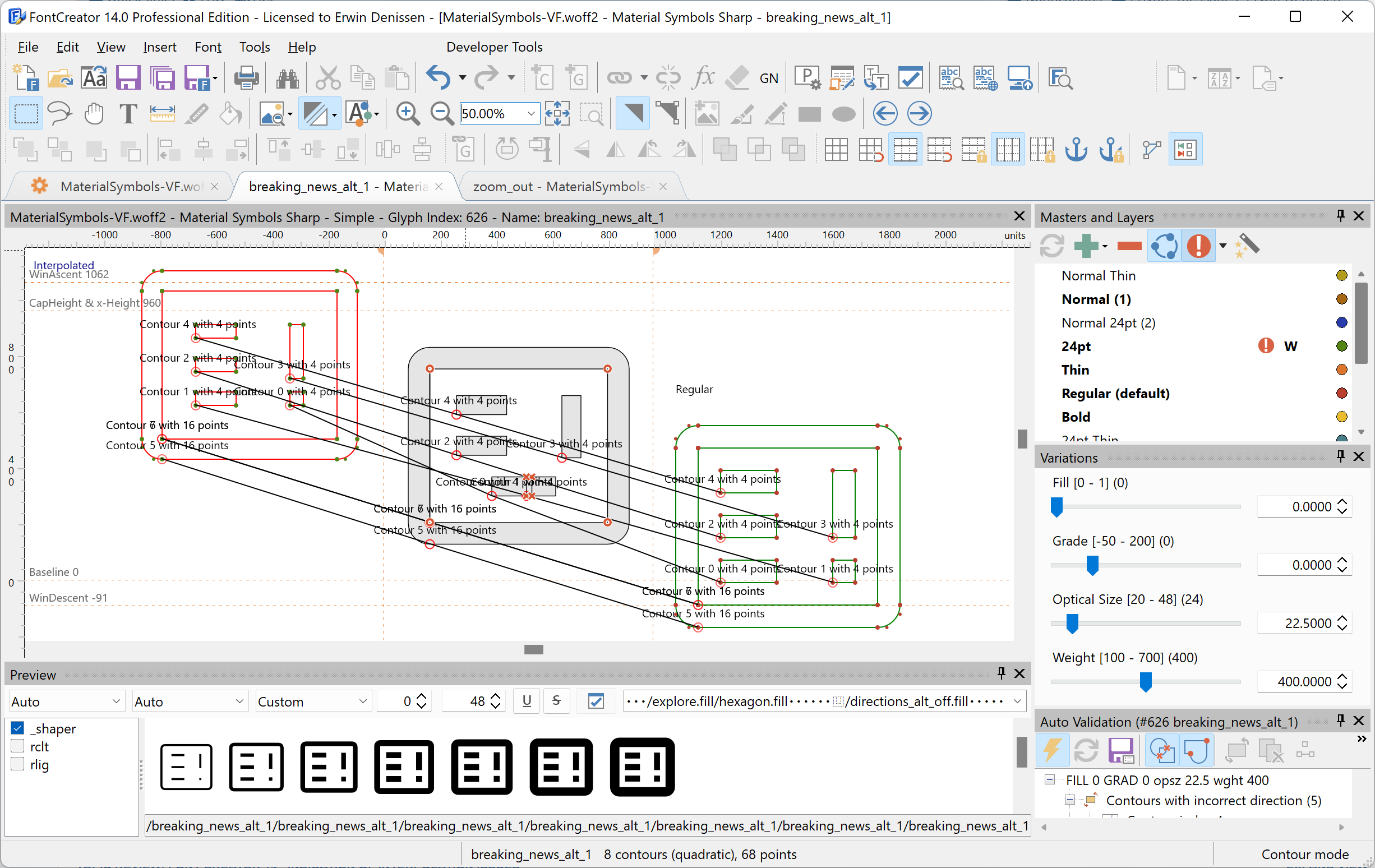Click the Remove master layer button

pos(1127,246)
